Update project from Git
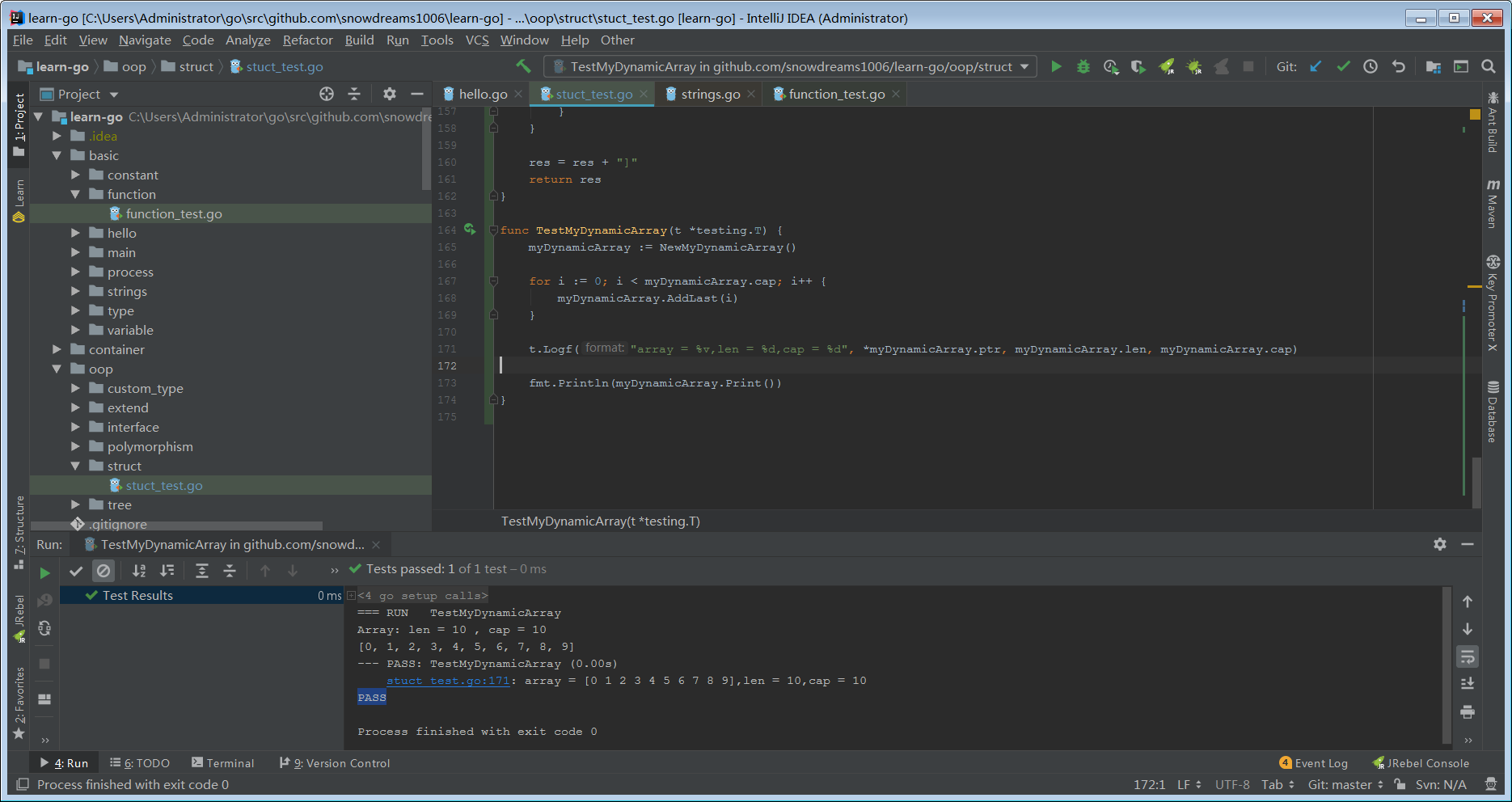 1316,66
